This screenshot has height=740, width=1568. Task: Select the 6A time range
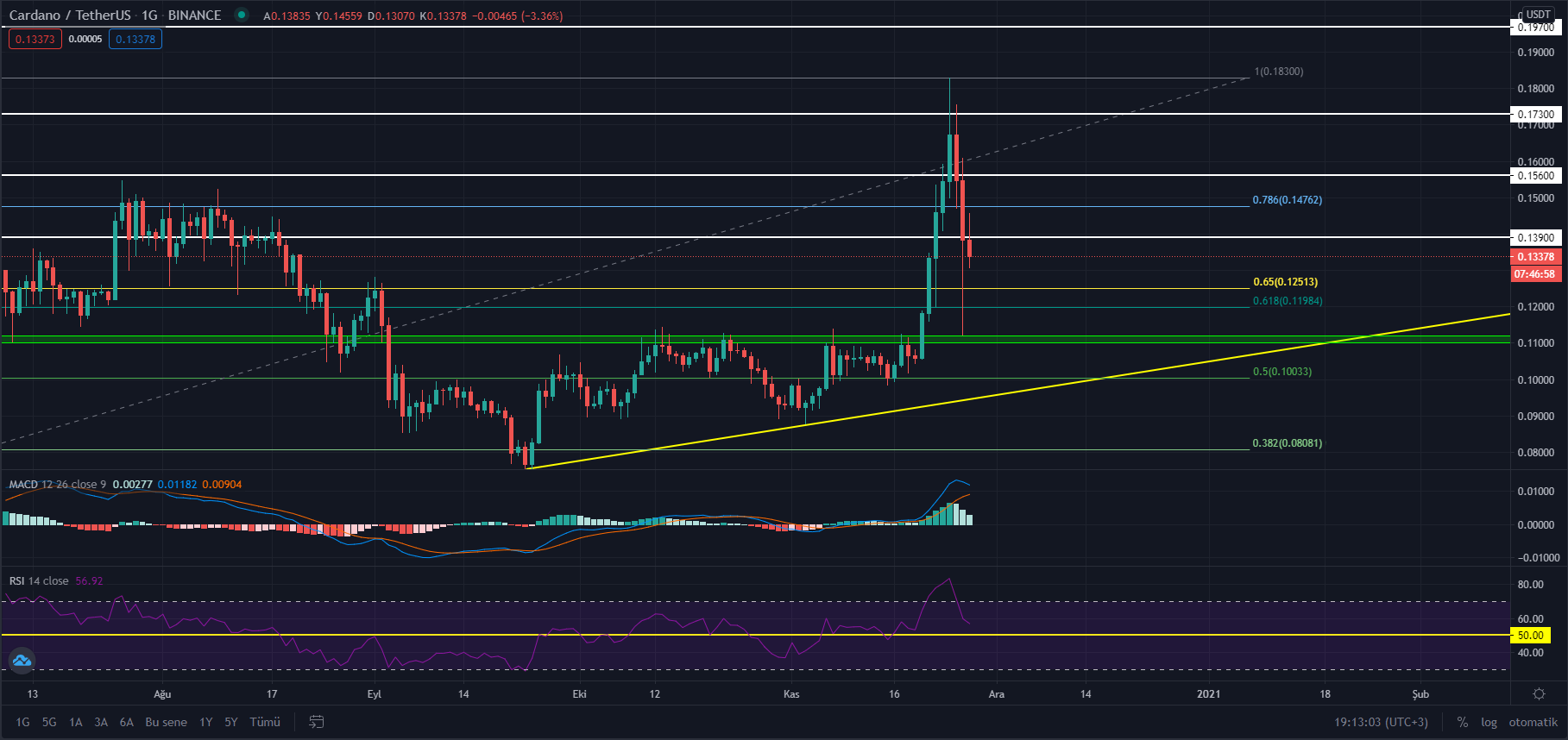[126, 722]
